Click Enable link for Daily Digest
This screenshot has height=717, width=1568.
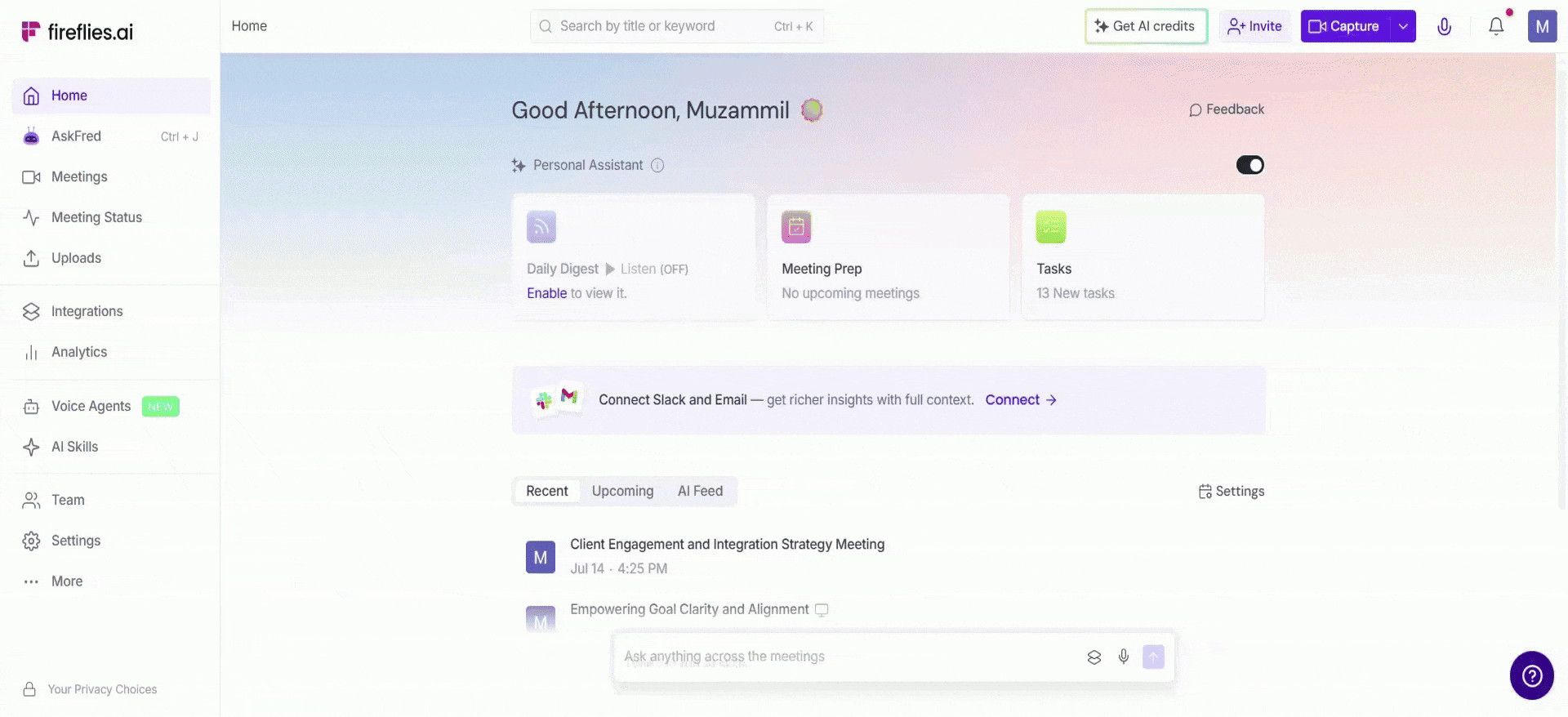coord(546,293)
